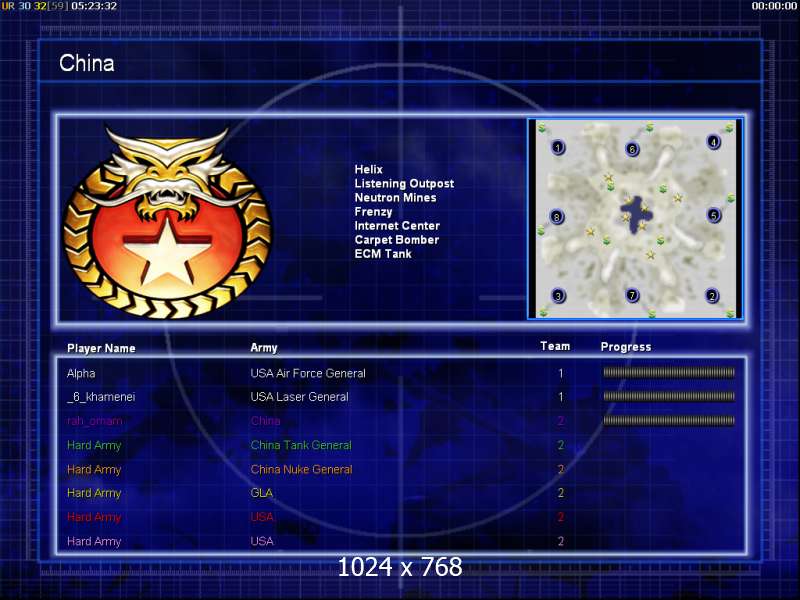Click the map preview thumbnail

pyautogui.click(x=635, y=219)
